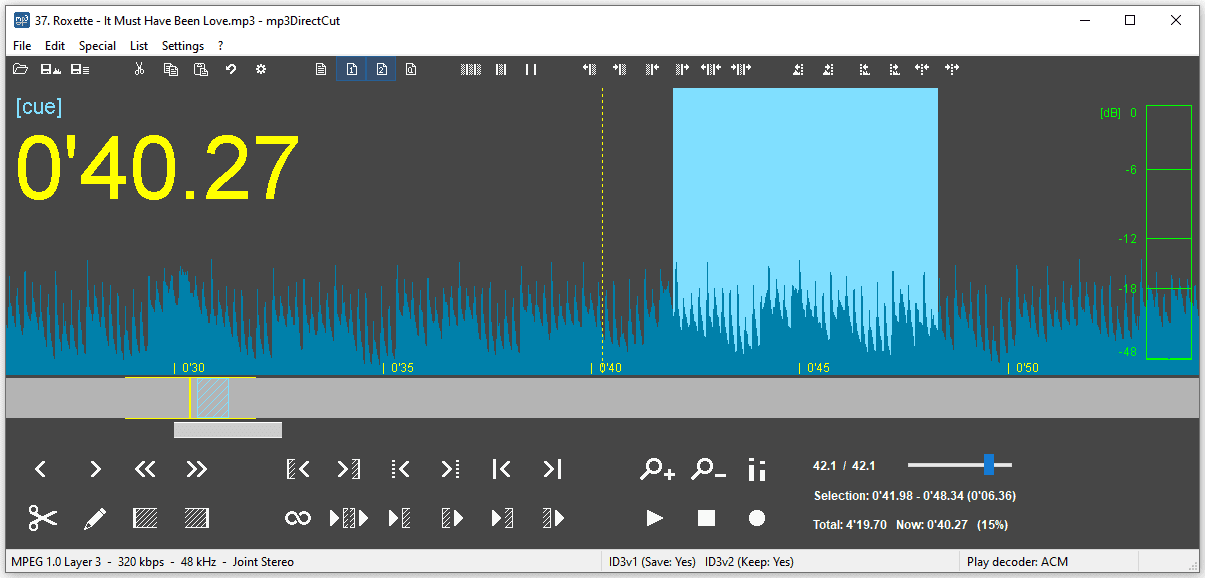Click 'ID3v1 (Save: Yes)' status text
Viewport: 1205px width, 578px height.
[652, 562]
